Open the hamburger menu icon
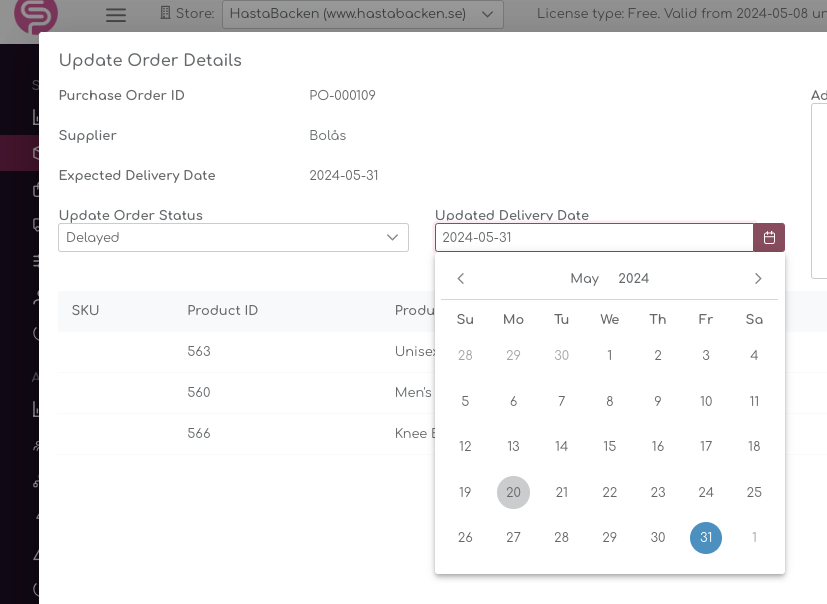Viewport: 827px width, 604px height. pos(116,14)
